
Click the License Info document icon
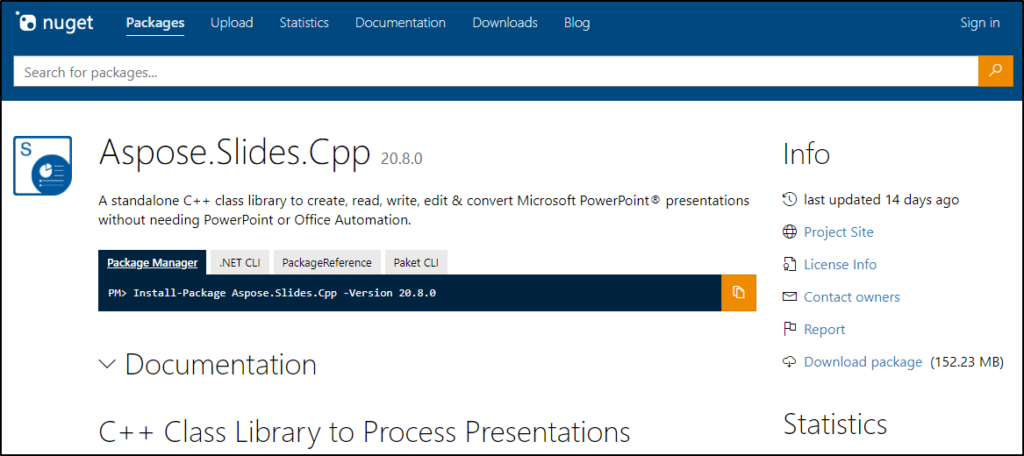tap(790, 265)
